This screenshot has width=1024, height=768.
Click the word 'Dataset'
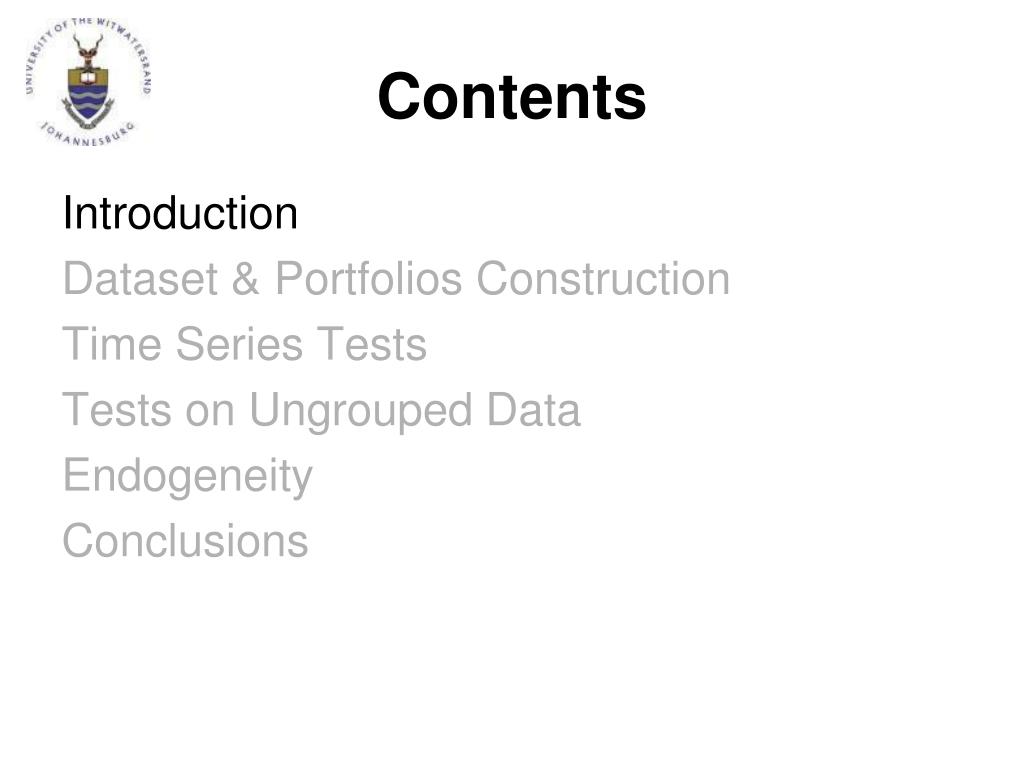click(140, 279)
